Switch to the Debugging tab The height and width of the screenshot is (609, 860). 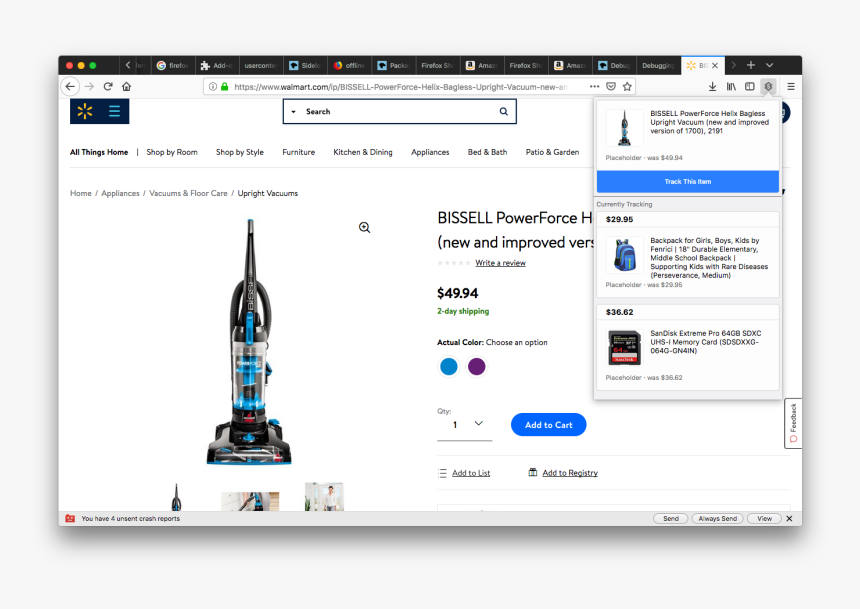coord(658,65)
